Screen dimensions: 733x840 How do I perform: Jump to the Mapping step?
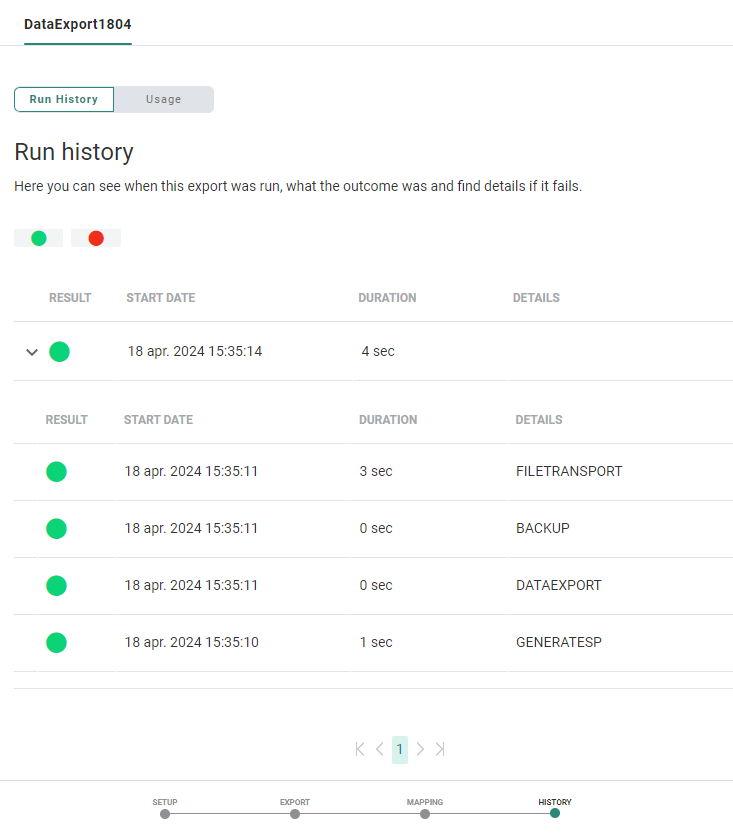tap(425, 813)
